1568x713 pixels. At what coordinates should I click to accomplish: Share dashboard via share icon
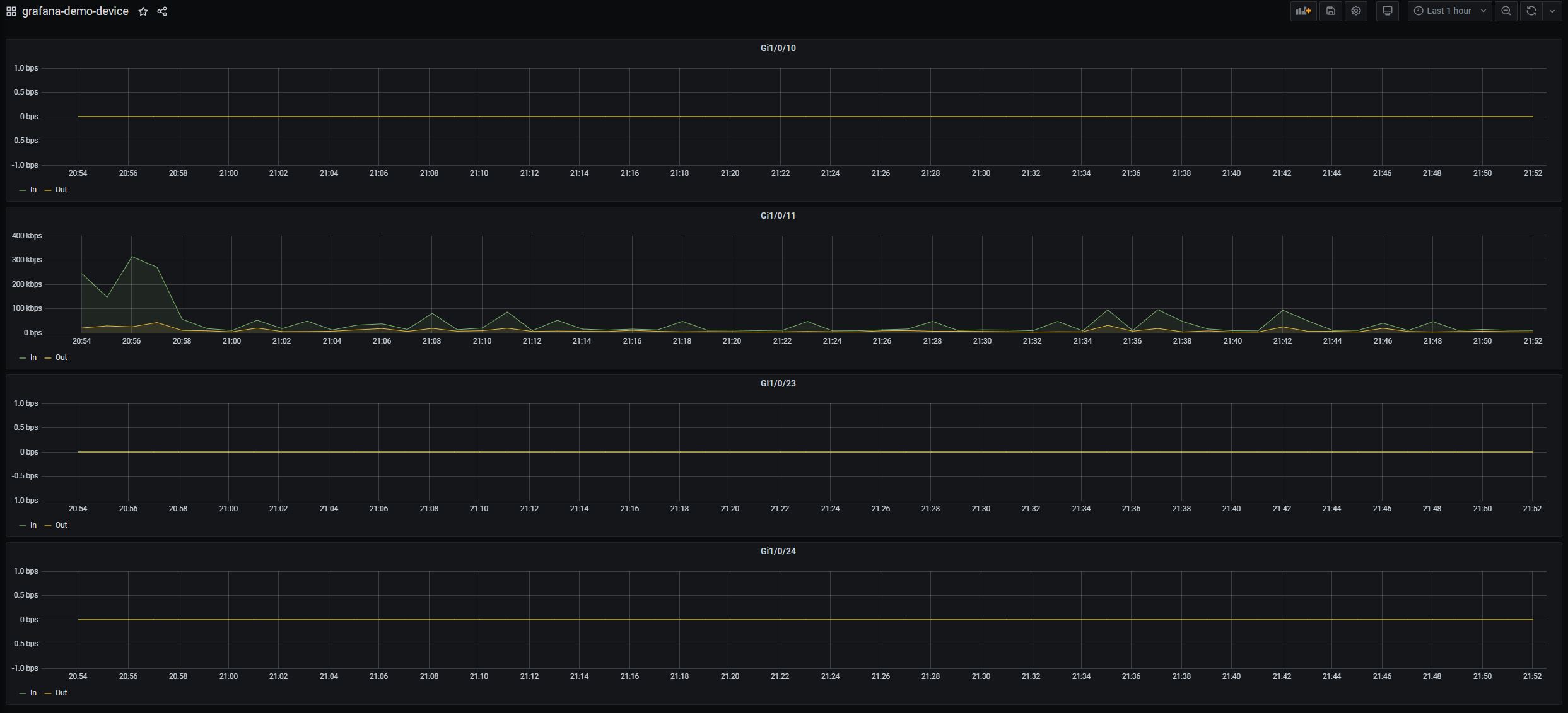(162, 11)
